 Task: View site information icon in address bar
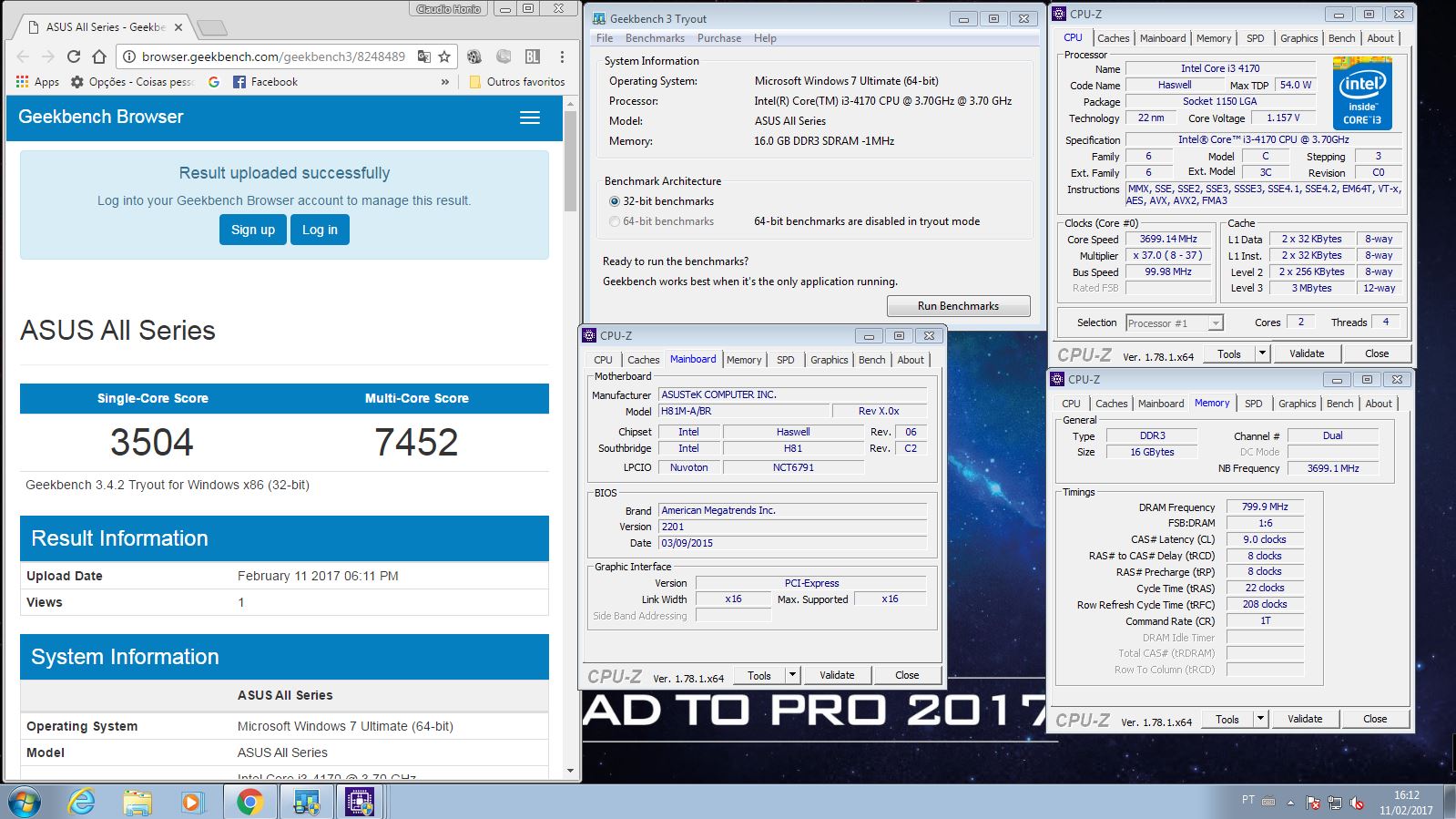129,56
